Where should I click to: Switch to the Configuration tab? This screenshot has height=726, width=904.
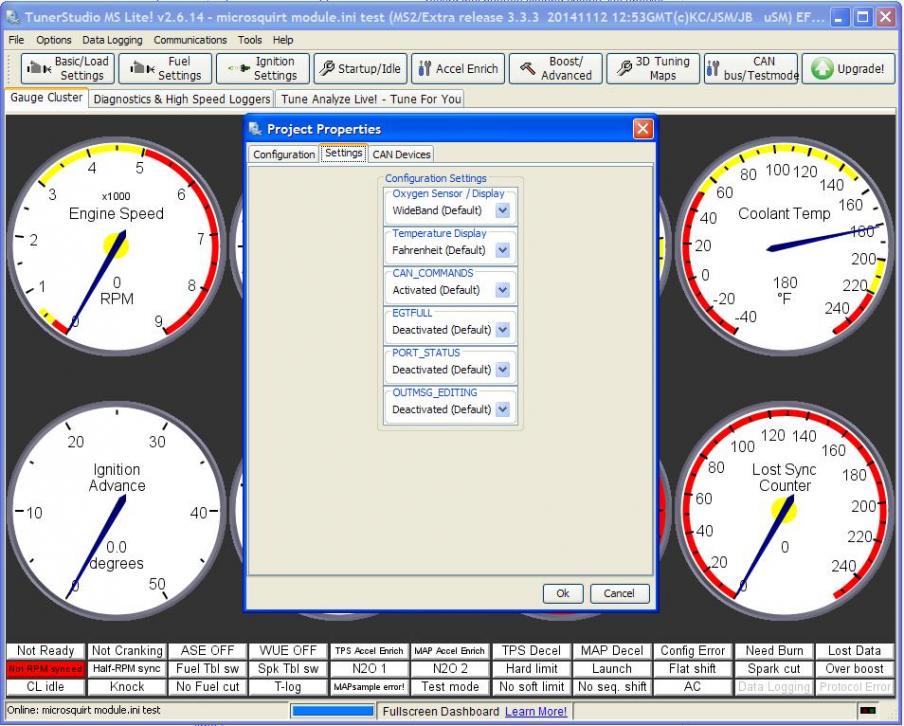click(x=283, y=154)
